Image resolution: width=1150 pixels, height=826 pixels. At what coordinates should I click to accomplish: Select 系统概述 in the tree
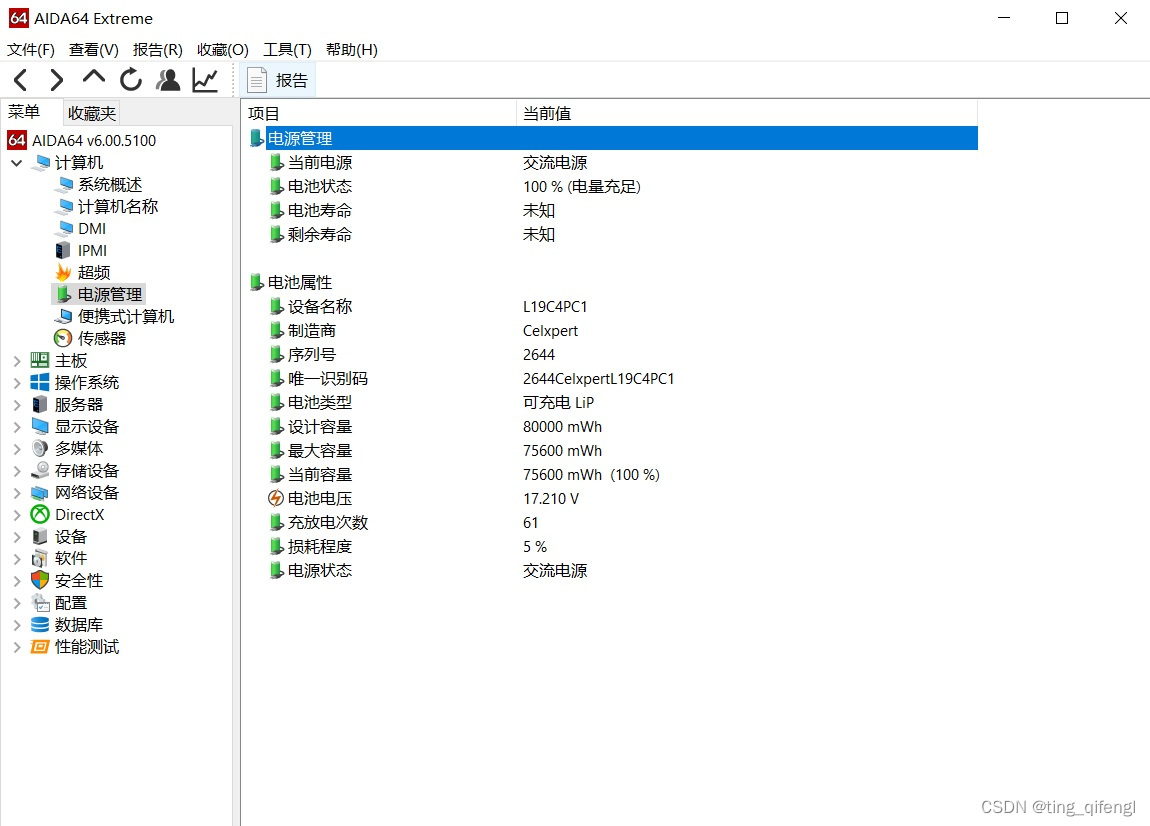[110, 185]
